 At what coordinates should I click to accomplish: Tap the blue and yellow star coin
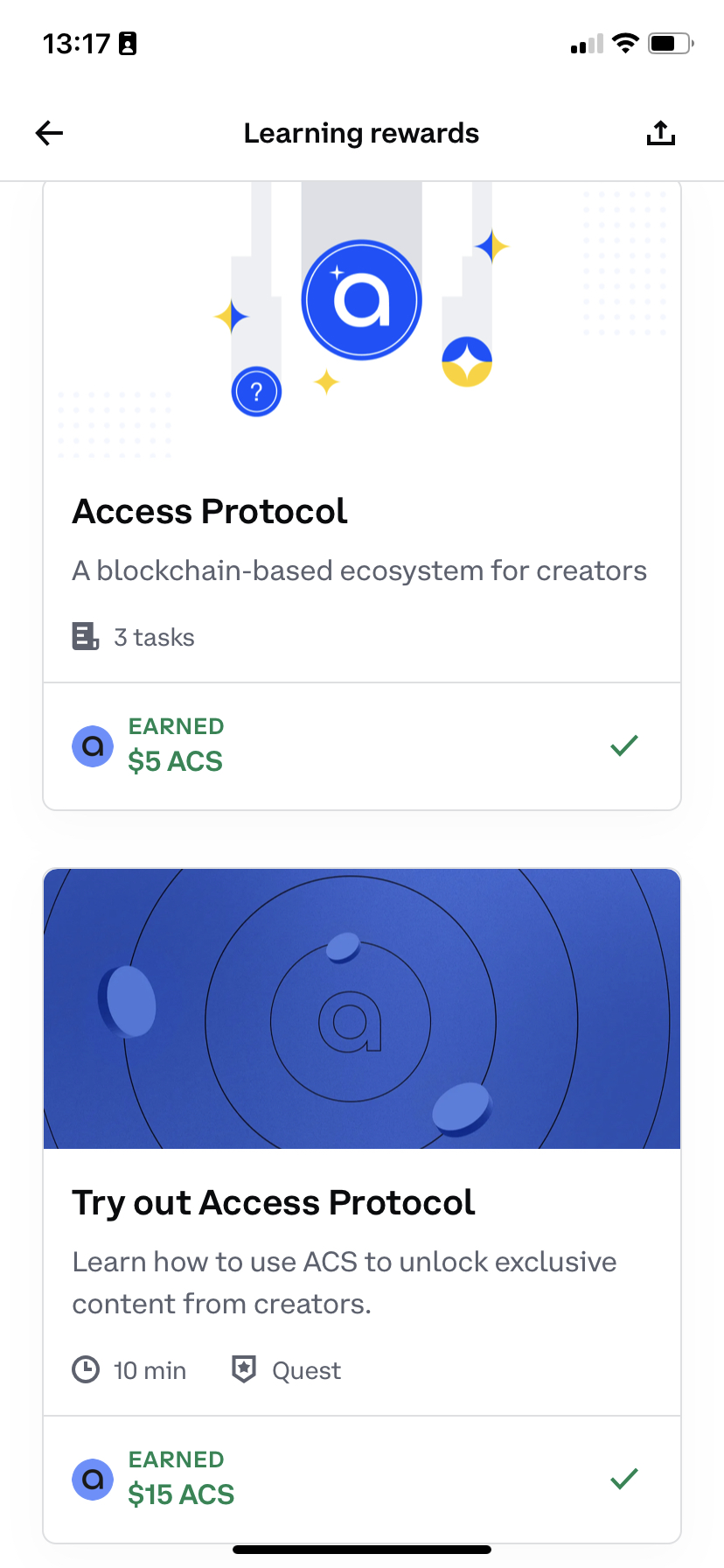coord(467,361)
